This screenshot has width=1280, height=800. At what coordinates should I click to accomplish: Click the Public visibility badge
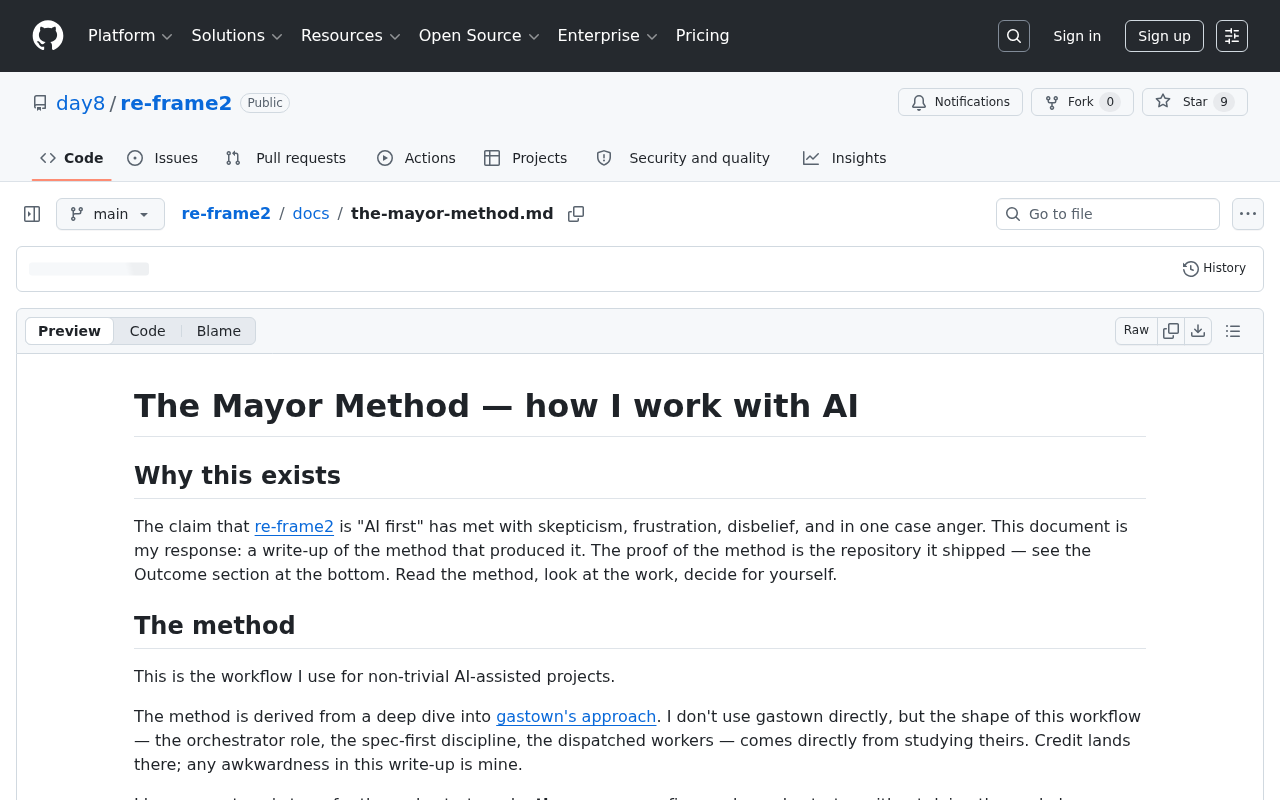coord(265,103)
